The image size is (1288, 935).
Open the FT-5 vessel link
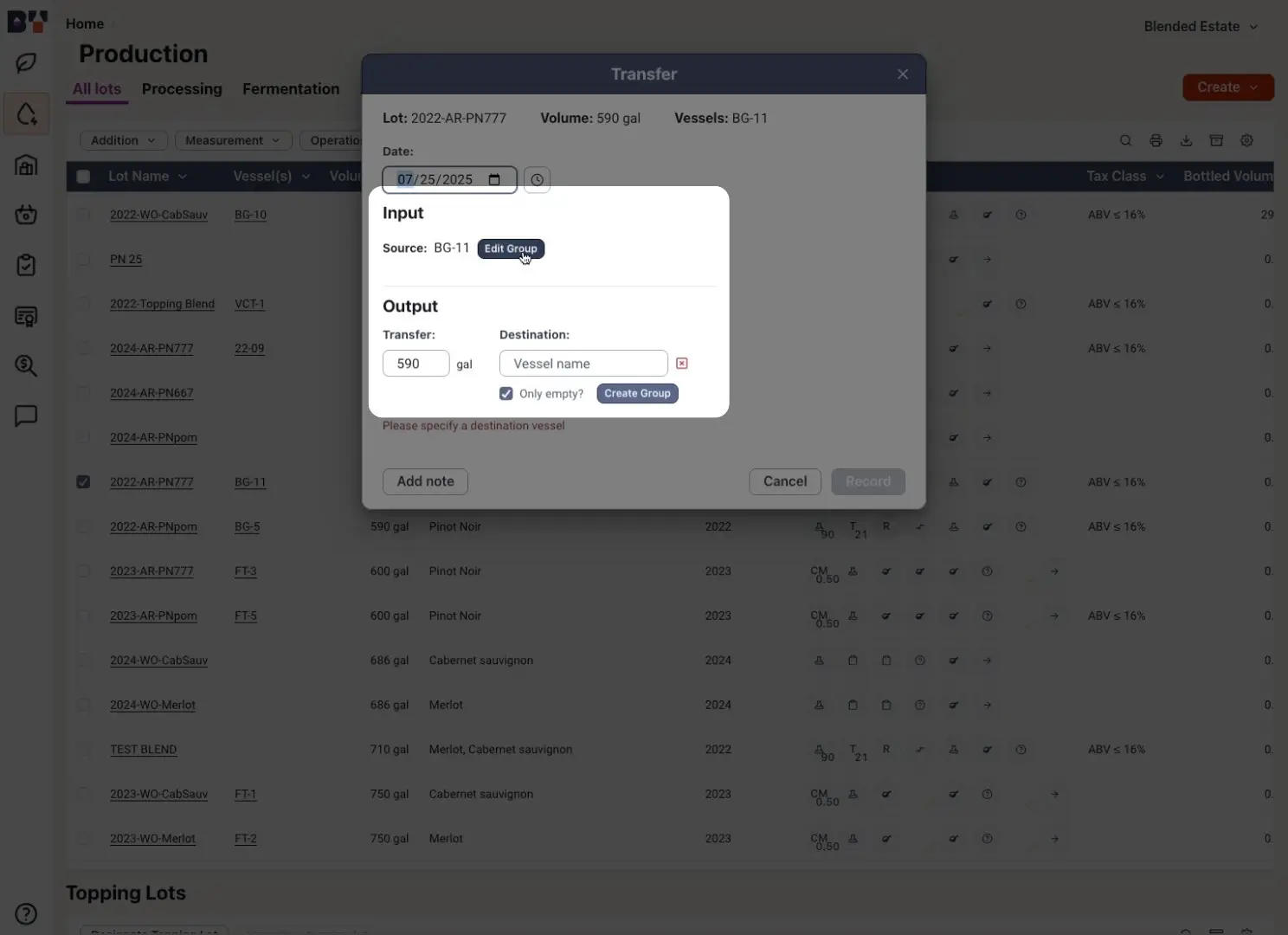pos(246,616)
